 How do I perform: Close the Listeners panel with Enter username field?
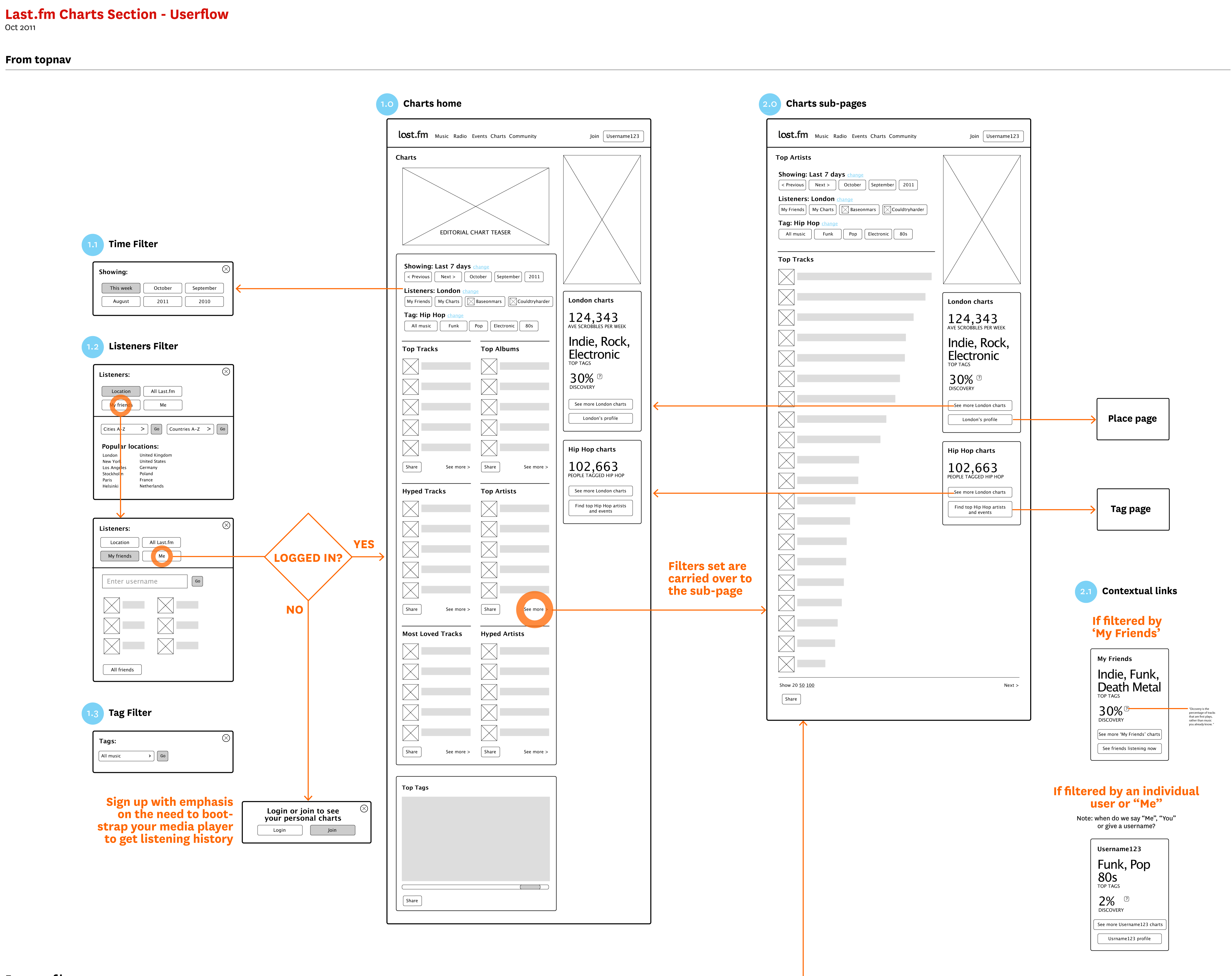226,525
